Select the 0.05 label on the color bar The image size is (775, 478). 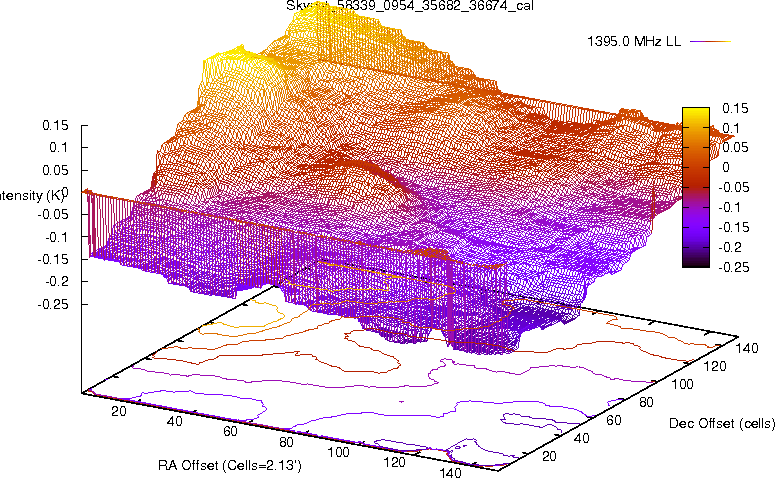(735, 148)
